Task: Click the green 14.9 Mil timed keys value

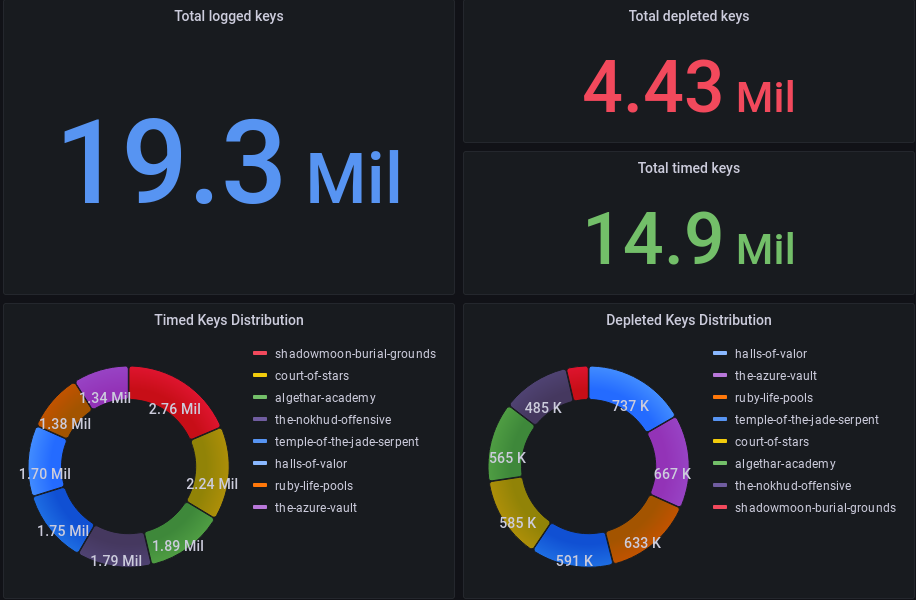Action: pyautogui.click(x=688, y=238)
